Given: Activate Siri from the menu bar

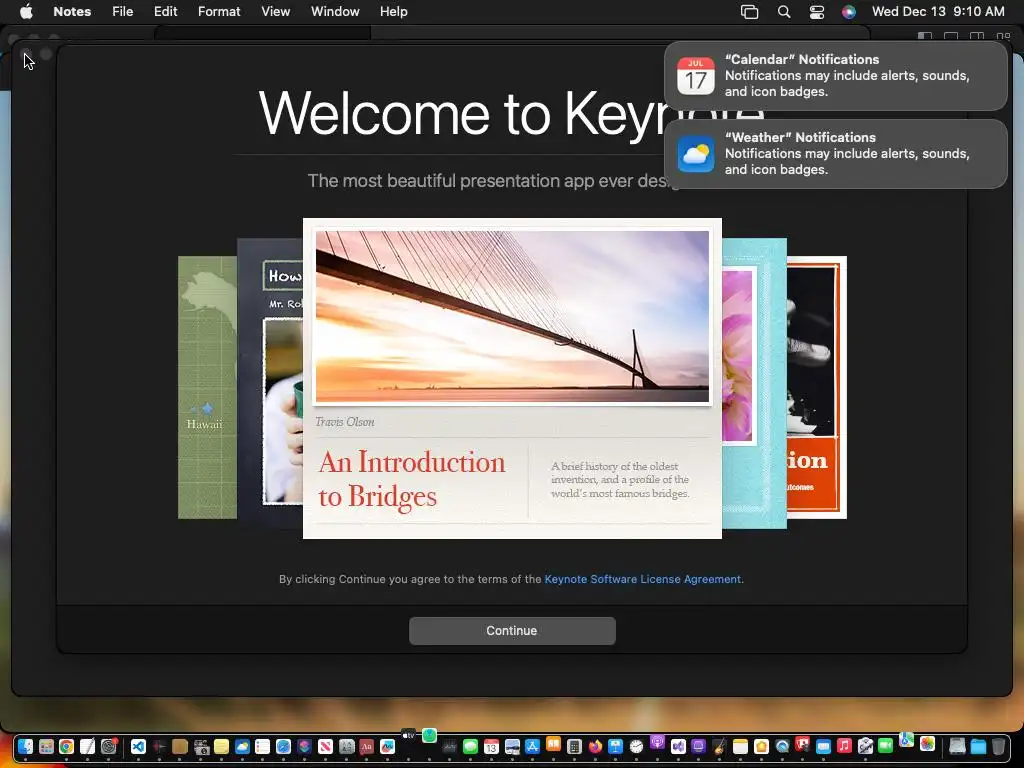Looking at the screenshot, I should pos(848,12).
